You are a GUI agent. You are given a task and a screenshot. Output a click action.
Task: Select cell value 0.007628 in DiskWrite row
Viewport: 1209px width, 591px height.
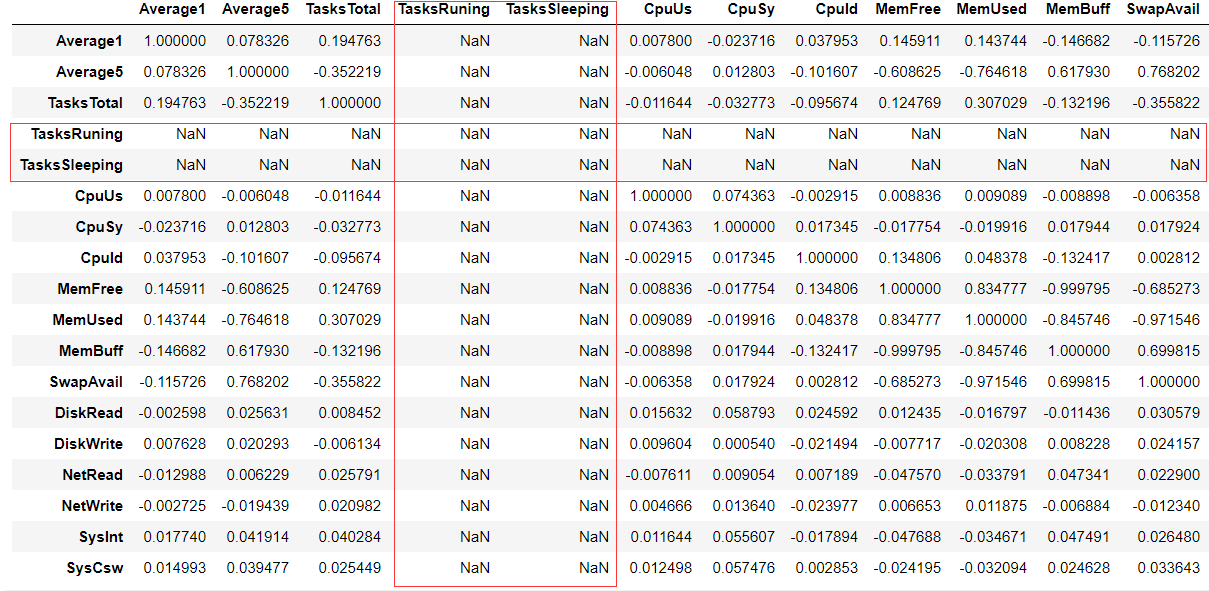click(175, 444)
